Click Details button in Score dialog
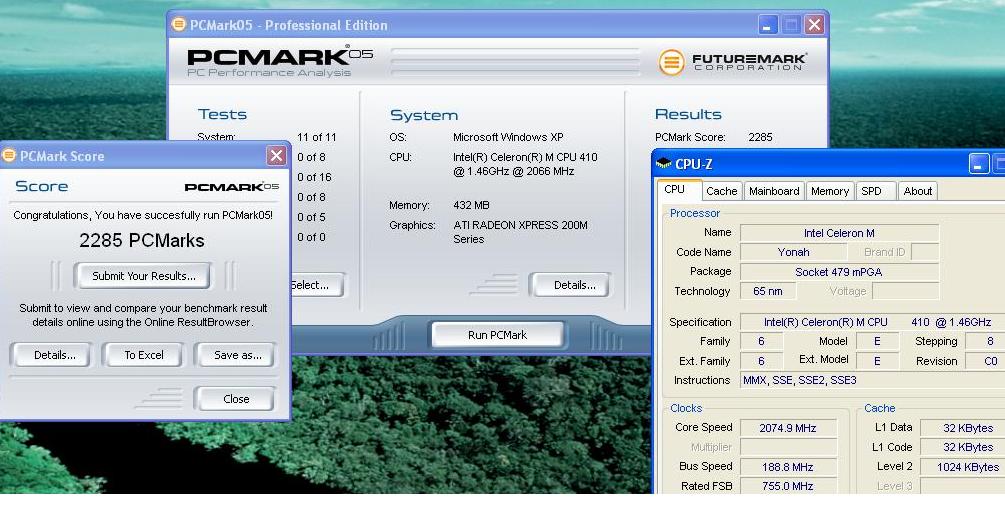Screen dimensions: 1005x512 point(51,355)
